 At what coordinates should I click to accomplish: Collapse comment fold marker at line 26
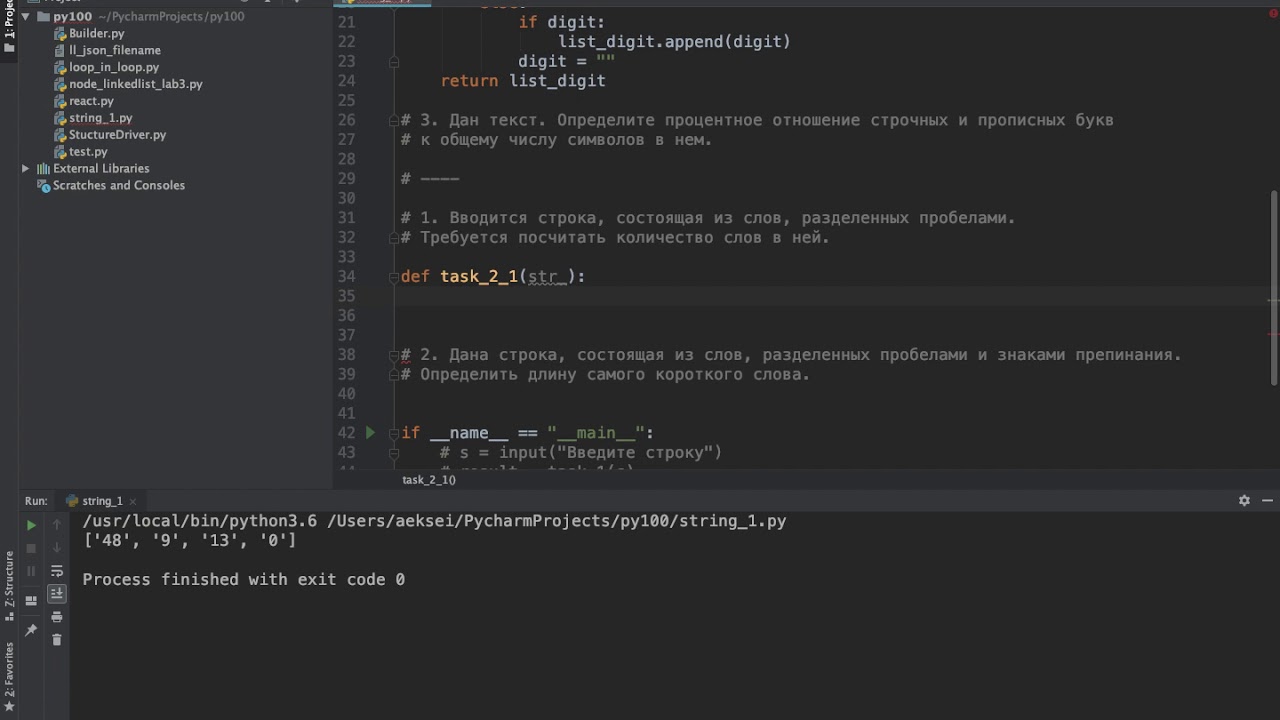point(393,121)
